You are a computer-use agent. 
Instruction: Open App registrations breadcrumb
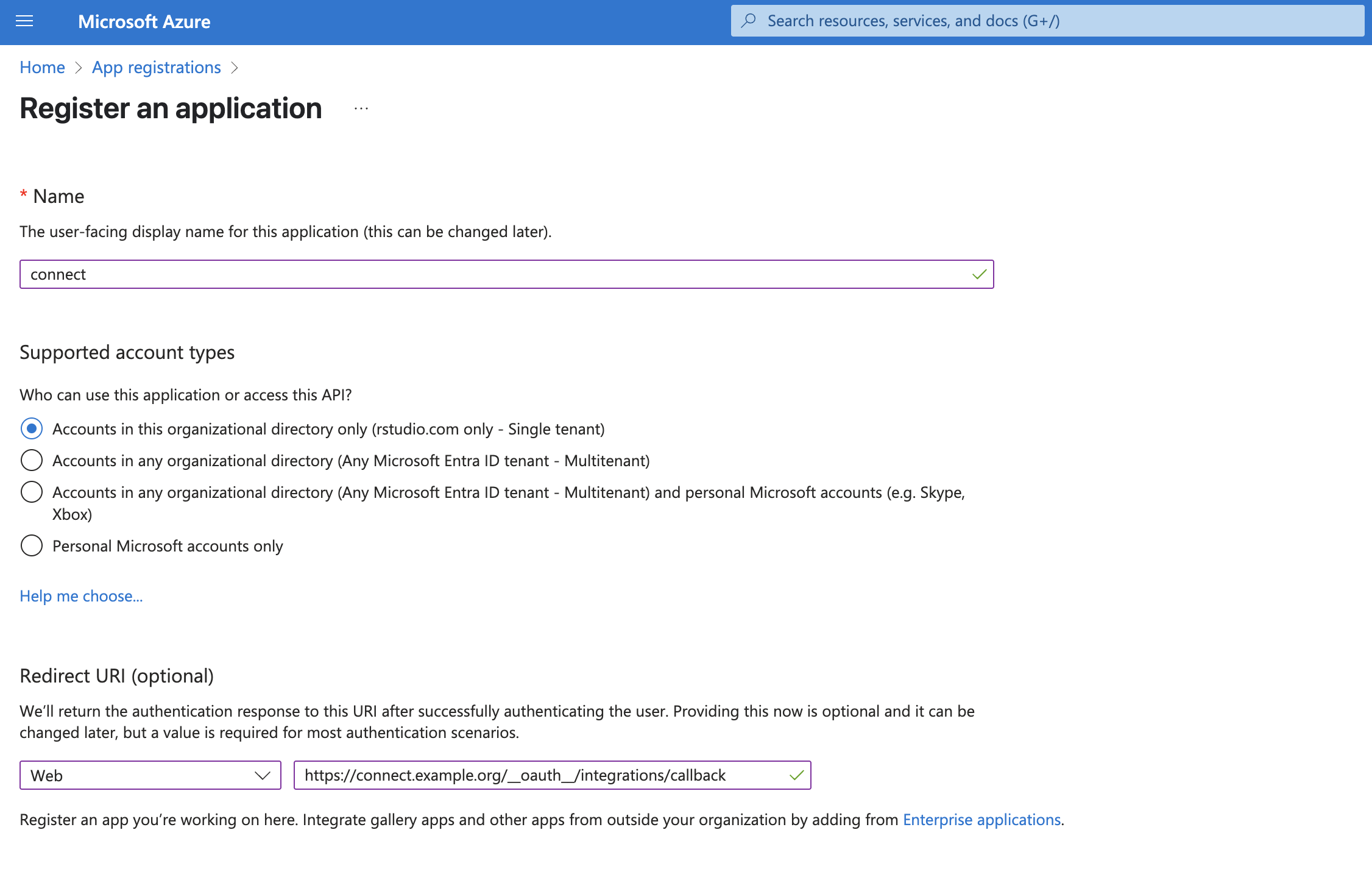pos(156,67)
